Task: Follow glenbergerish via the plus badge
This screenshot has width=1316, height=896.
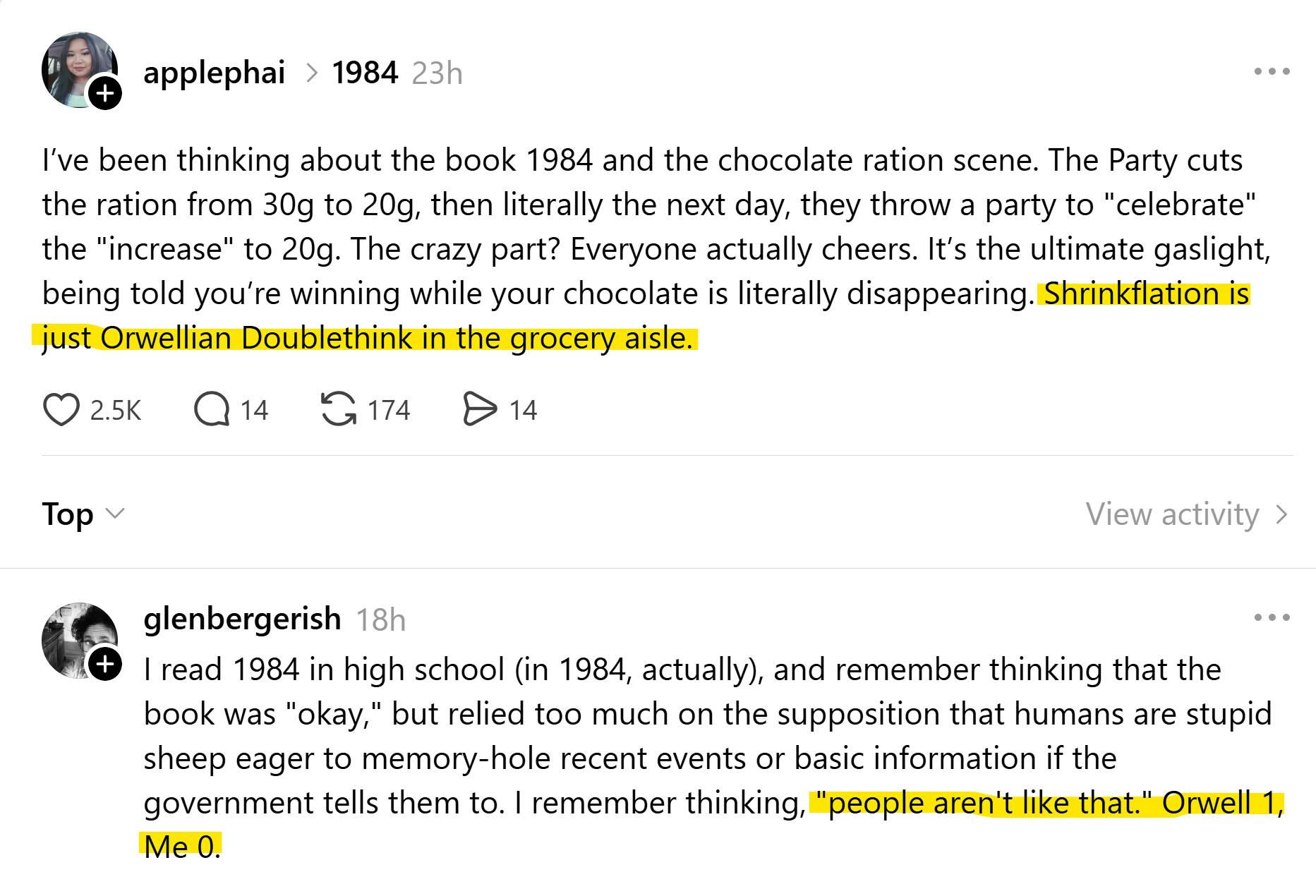Action: [105, 663]
